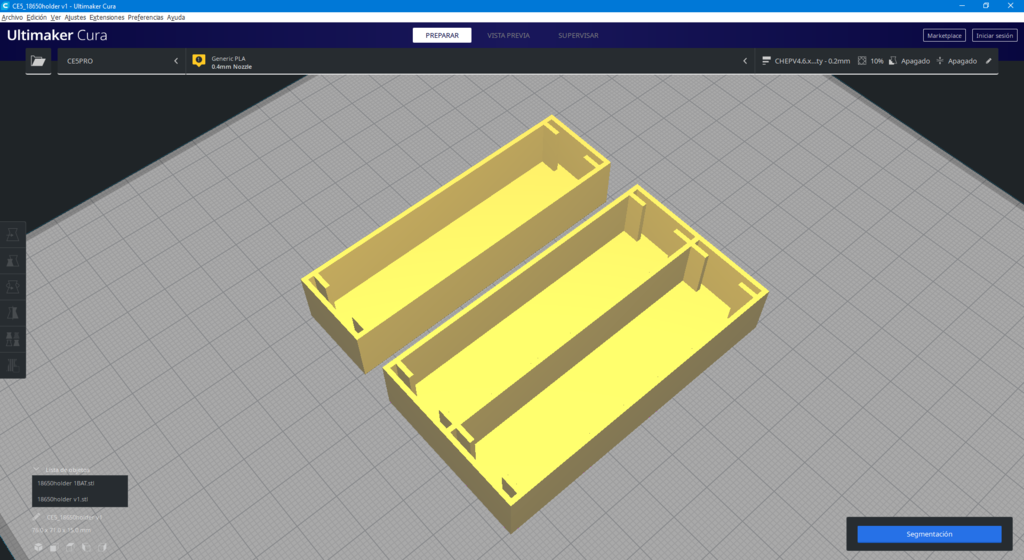The image size is (1024, 560).
Task: Select the Rotate tool in the left toolbar
Action: point(12,287)
